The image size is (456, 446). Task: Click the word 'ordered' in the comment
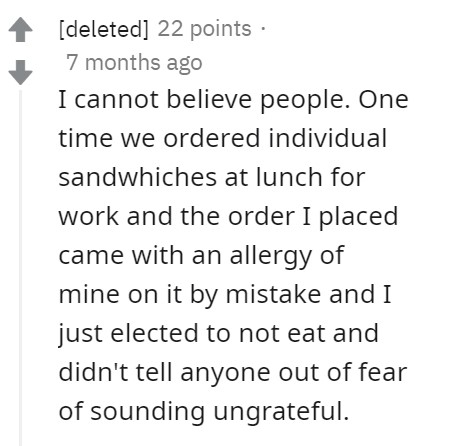(212, 138)
